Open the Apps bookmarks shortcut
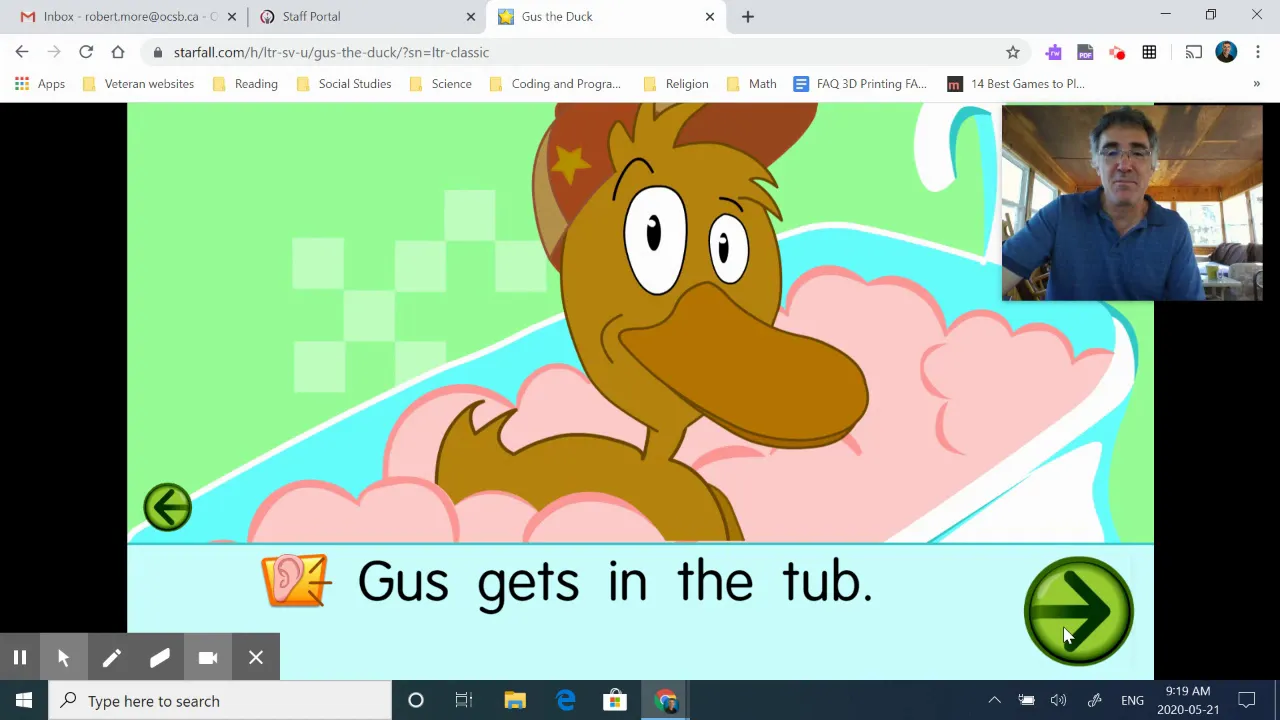 pos(40,84)
